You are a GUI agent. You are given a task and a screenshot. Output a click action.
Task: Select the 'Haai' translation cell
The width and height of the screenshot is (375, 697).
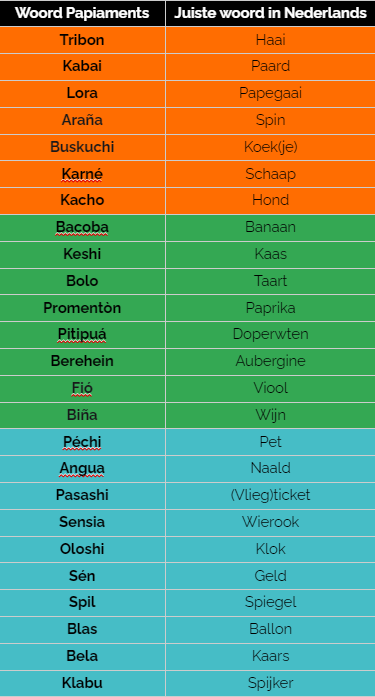click(271, 40)
